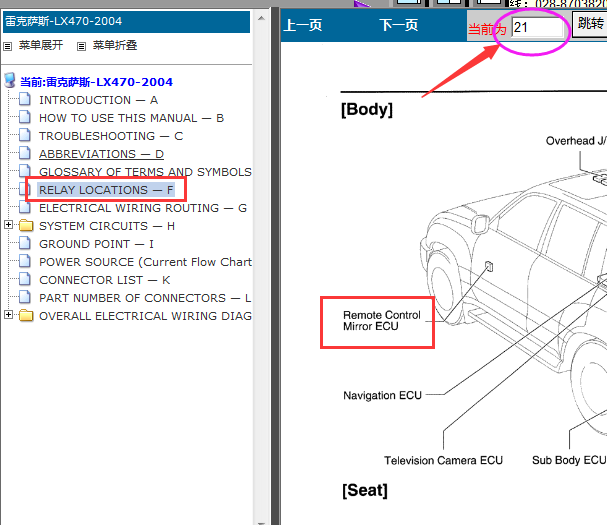The height and width of the screenshot is (525, 607).
Task: Expand OVERALL ELECTRICAL WIRING DIAGRAM node
Action: [x=8, y=315]
